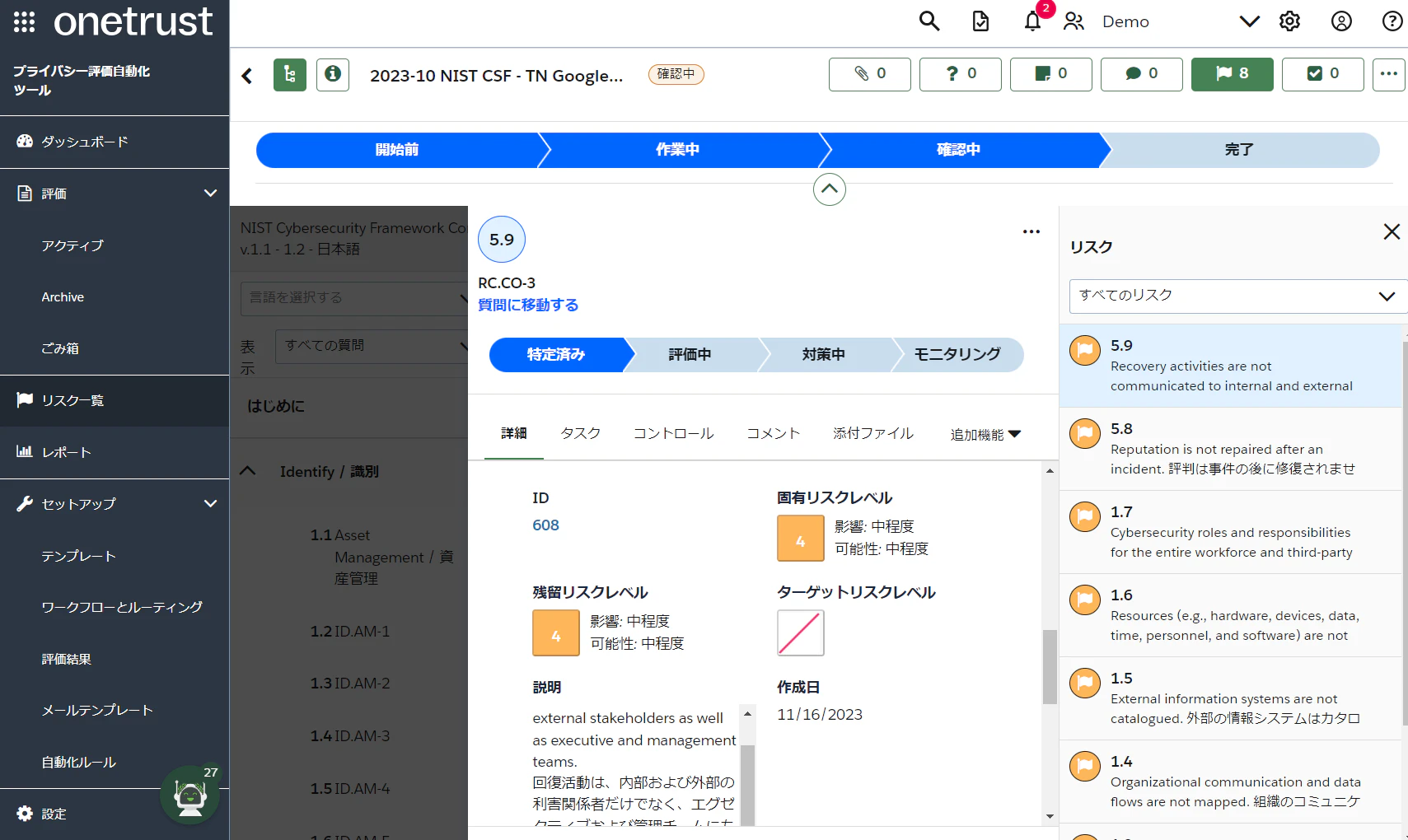
Task: Open the comments bubble counter button
Action: point(1142,74)
